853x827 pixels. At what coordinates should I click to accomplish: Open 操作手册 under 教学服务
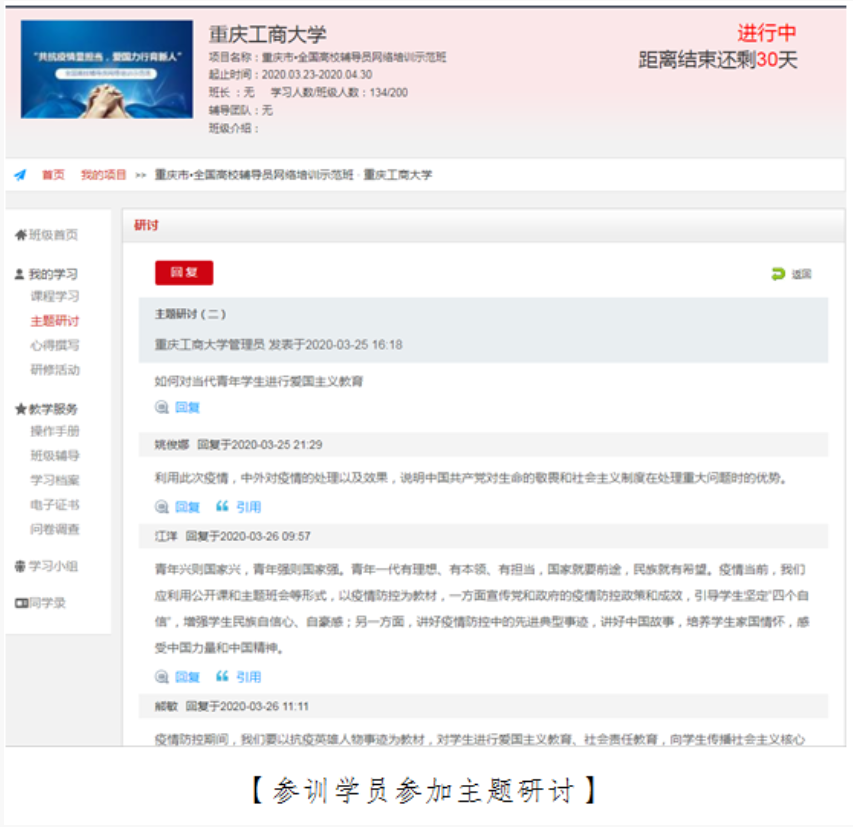55,432
